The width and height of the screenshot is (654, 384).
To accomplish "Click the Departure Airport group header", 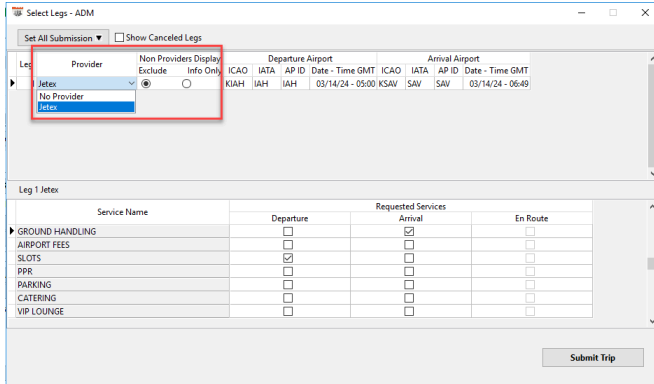I will click(300, 59).
